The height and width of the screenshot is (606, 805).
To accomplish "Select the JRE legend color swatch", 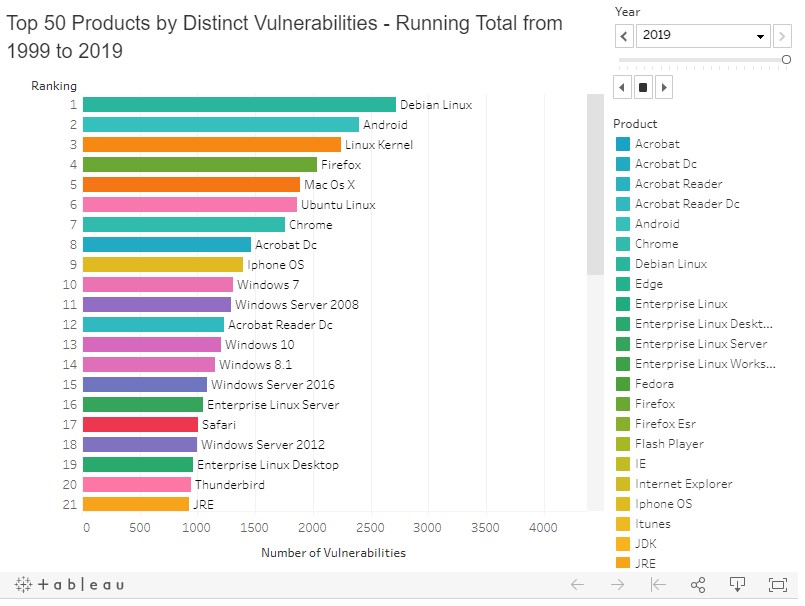I will pyautogui.click(x=623, y=563).
